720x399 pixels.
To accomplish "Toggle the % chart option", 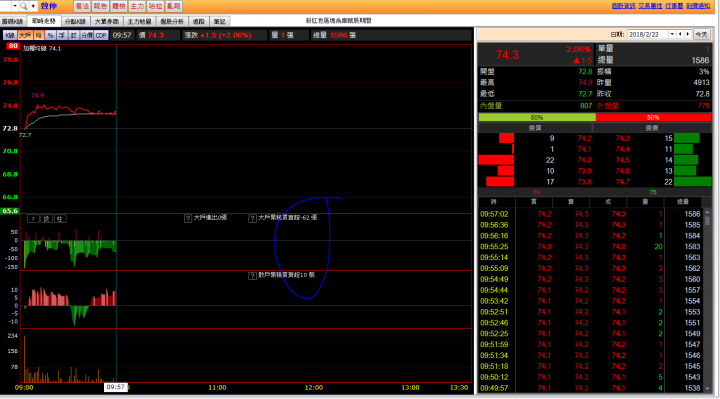I will tap(51, 35).
